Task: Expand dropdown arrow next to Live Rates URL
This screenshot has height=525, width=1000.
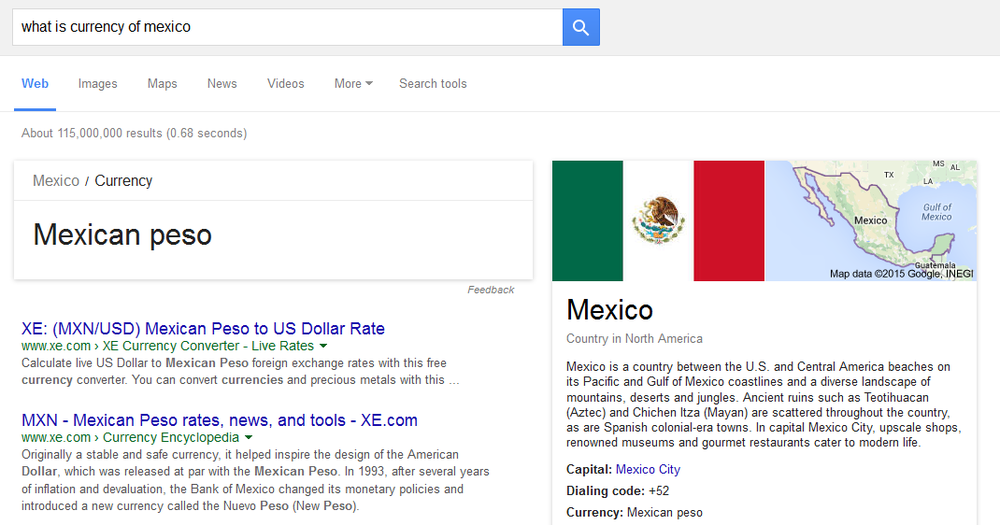Action: (x=323, y=346)
